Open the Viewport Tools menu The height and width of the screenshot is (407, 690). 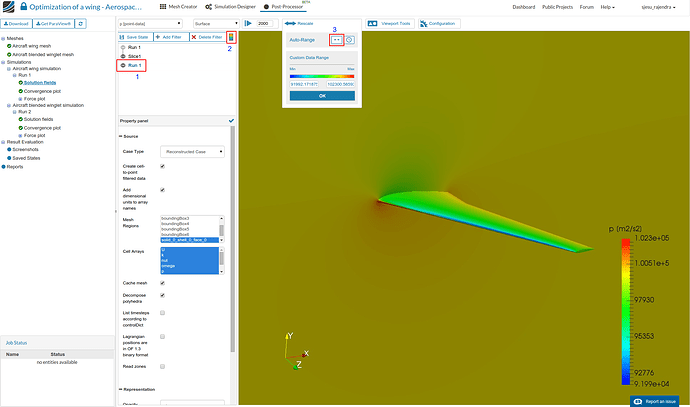(390, 23)
